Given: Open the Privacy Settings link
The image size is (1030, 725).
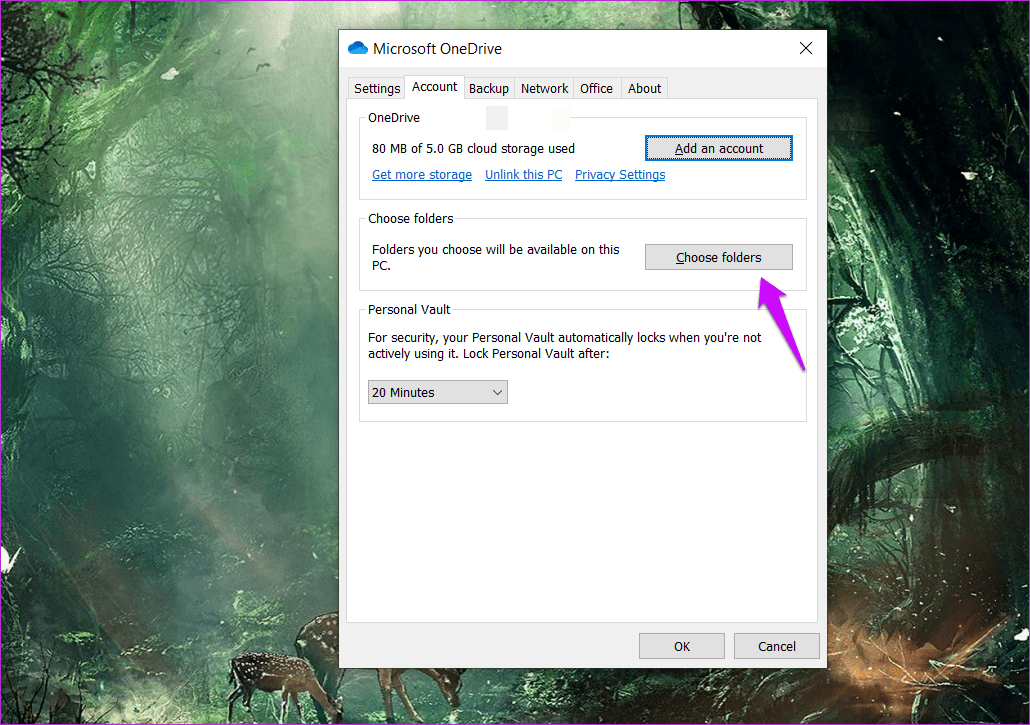Looking at the screenshot, I should [619, 175].
